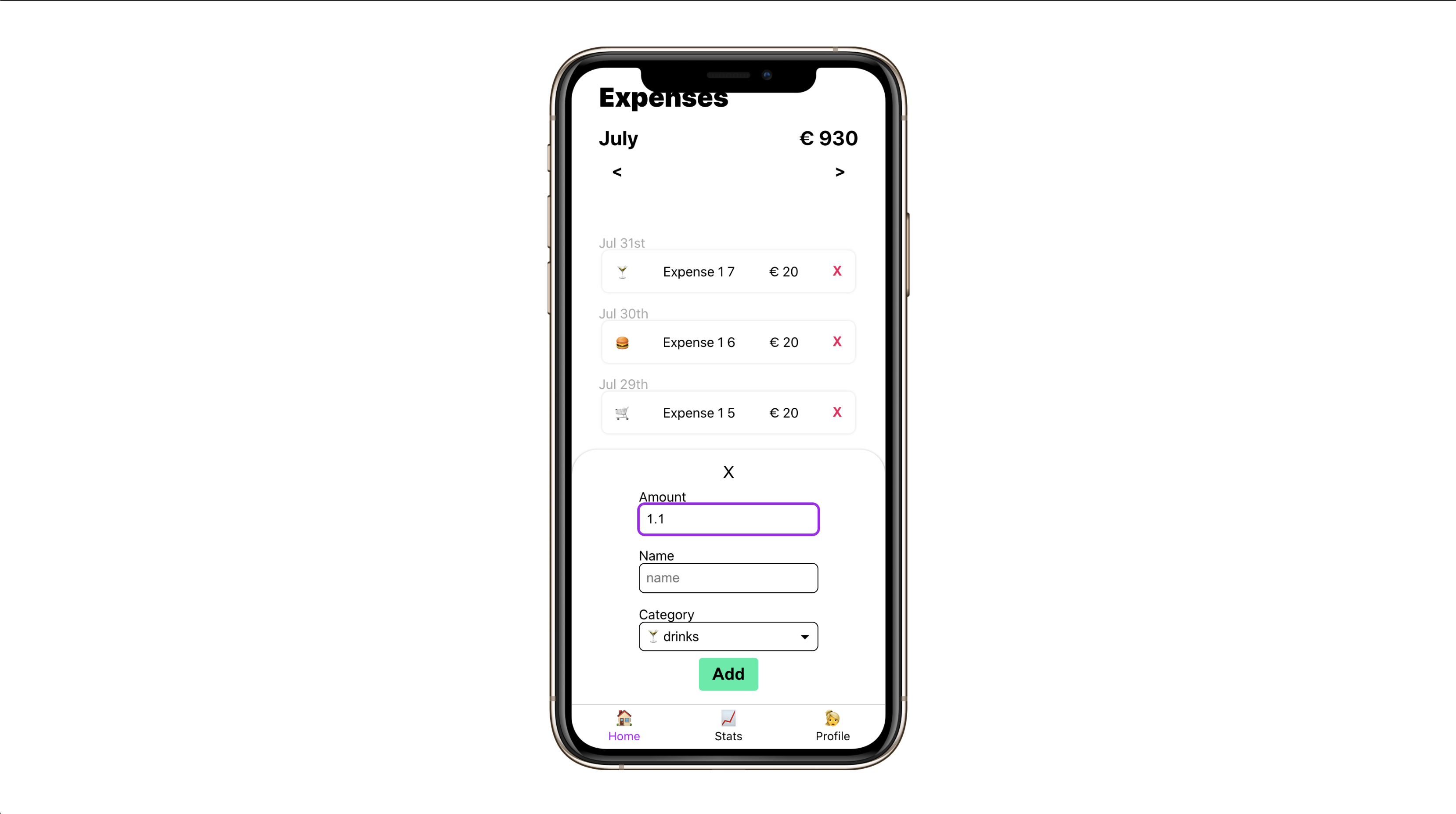1456x814 pixels.
Task: Tap the Add expense button
Action: tap(728, 673)
